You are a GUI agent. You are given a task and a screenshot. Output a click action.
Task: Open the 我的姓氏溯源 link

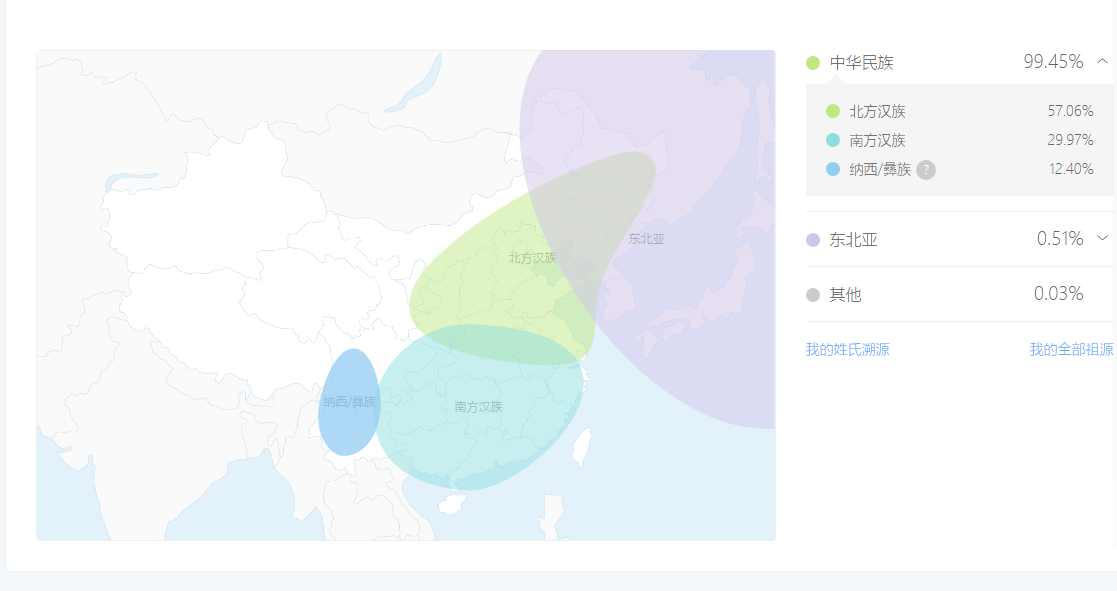[x=847, y=350]
